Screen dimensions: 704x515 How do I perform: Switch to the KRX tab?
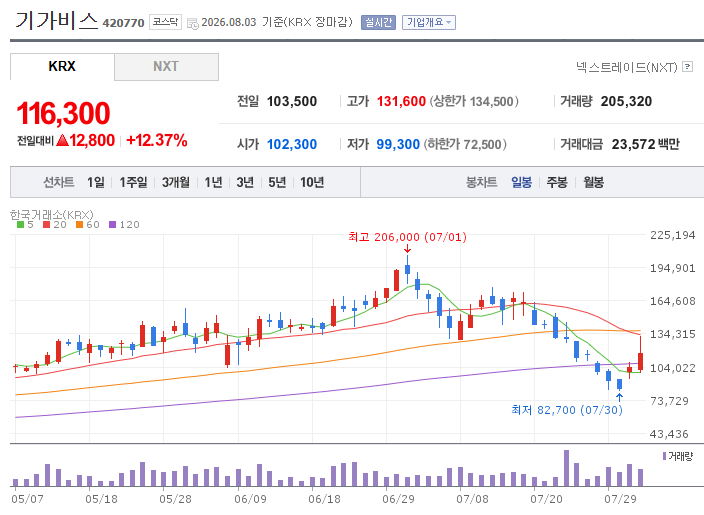62,66
